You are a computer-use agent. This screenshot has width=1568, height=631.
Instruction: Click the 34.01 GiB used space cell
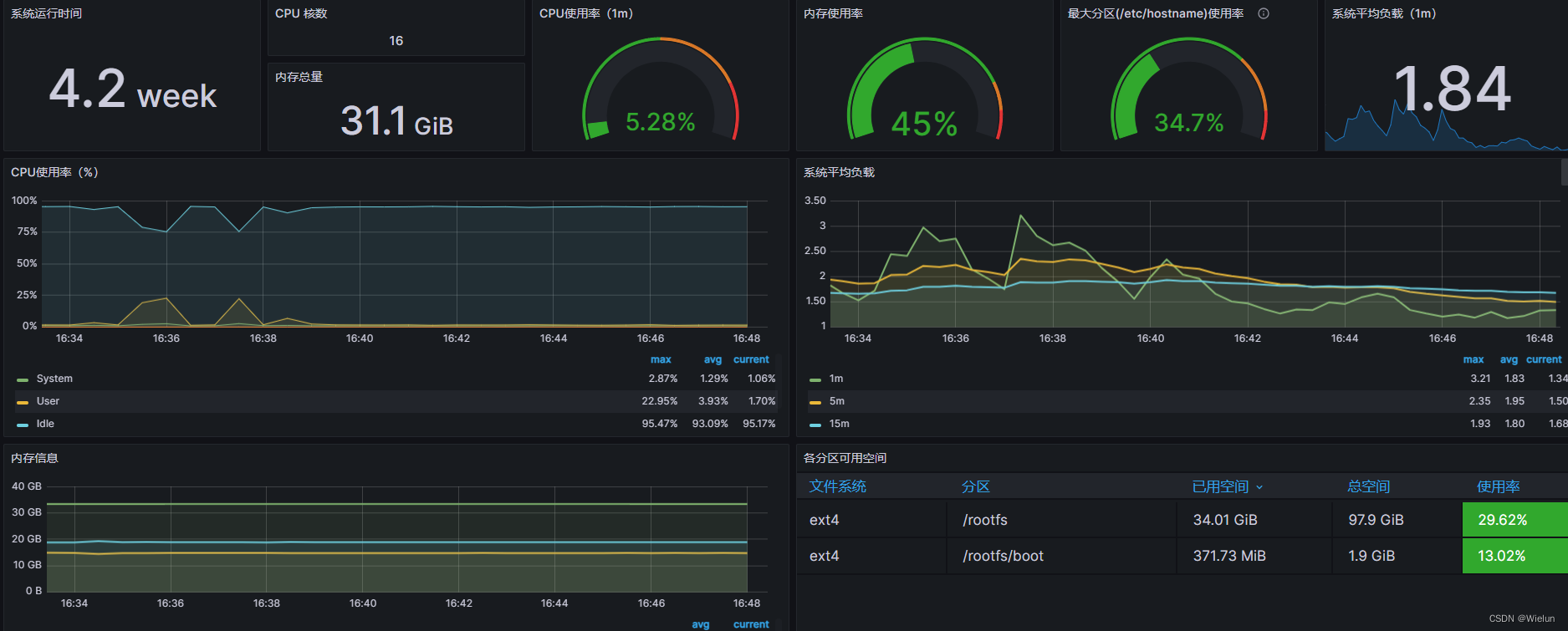(x=1254, y=520)
